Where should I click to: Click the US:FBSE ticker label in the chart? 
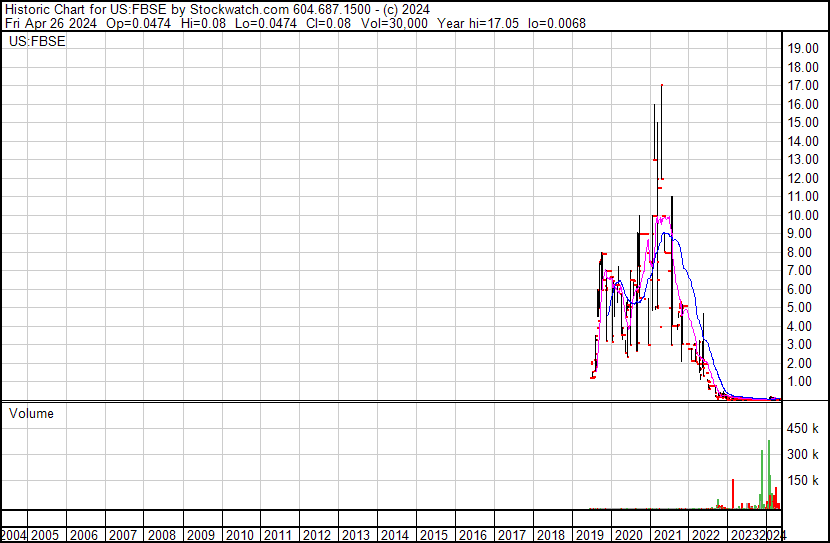[x=37, y=42]
